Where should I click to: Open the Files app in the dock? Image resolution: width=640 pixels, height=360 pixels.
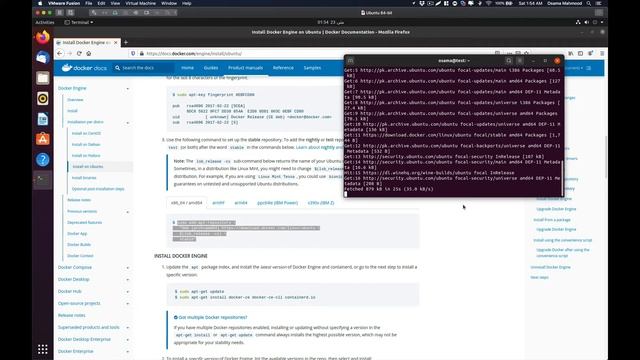(x=42, y=78)
